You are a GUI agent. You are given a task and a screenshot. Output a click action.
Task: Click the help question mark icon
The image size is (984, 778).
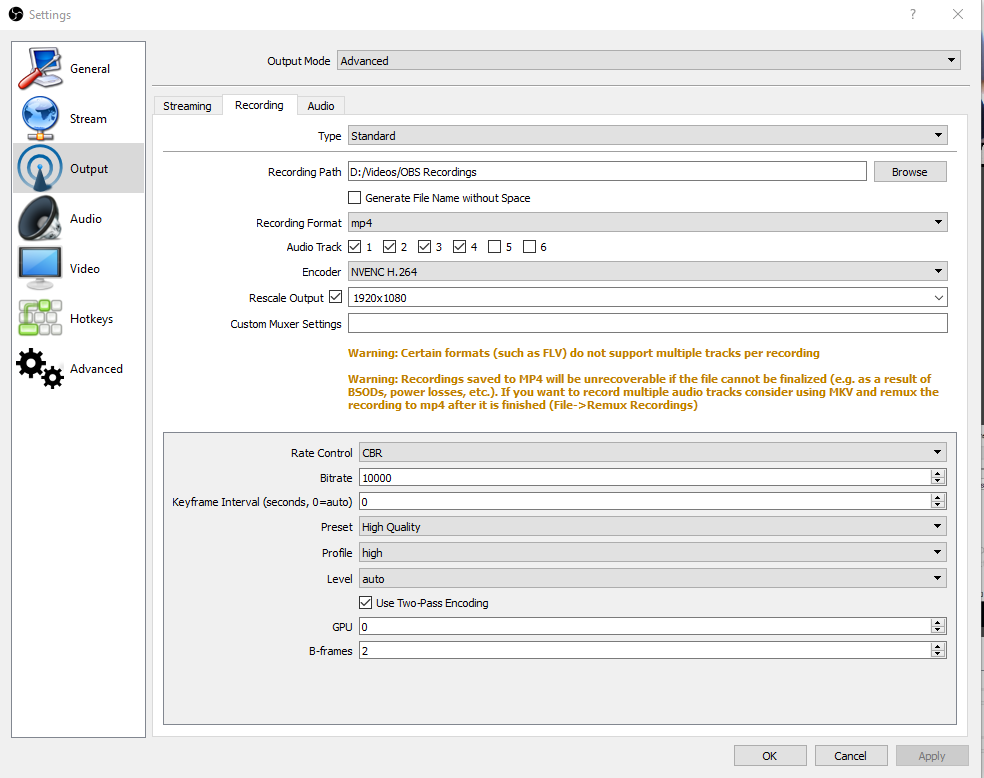coord(912,14)
